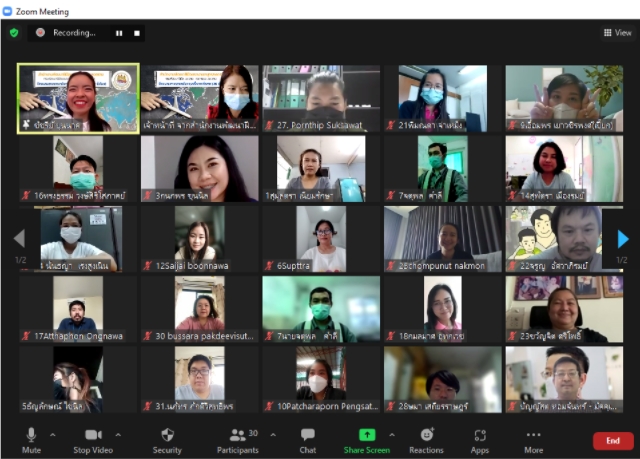Open the Chat panel
The image size is (640, 459).
coord(308,439)
